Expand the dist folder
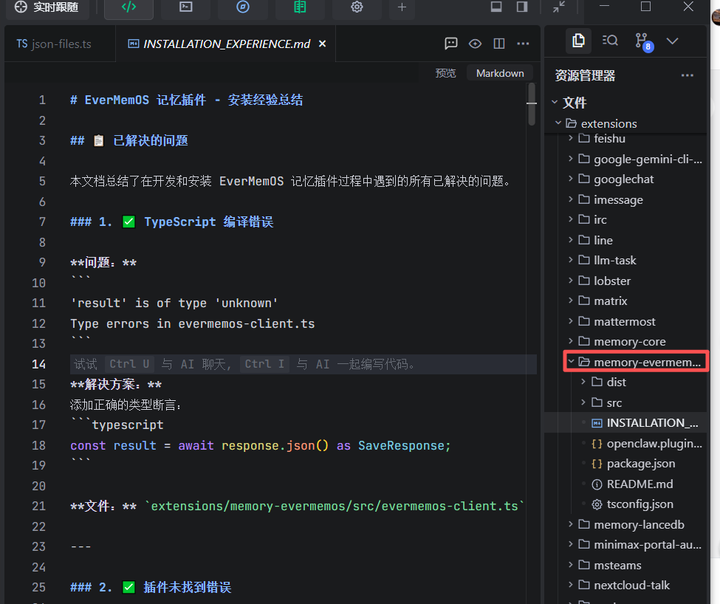This screenshot has height=604, width=720. tap(583, 382)
